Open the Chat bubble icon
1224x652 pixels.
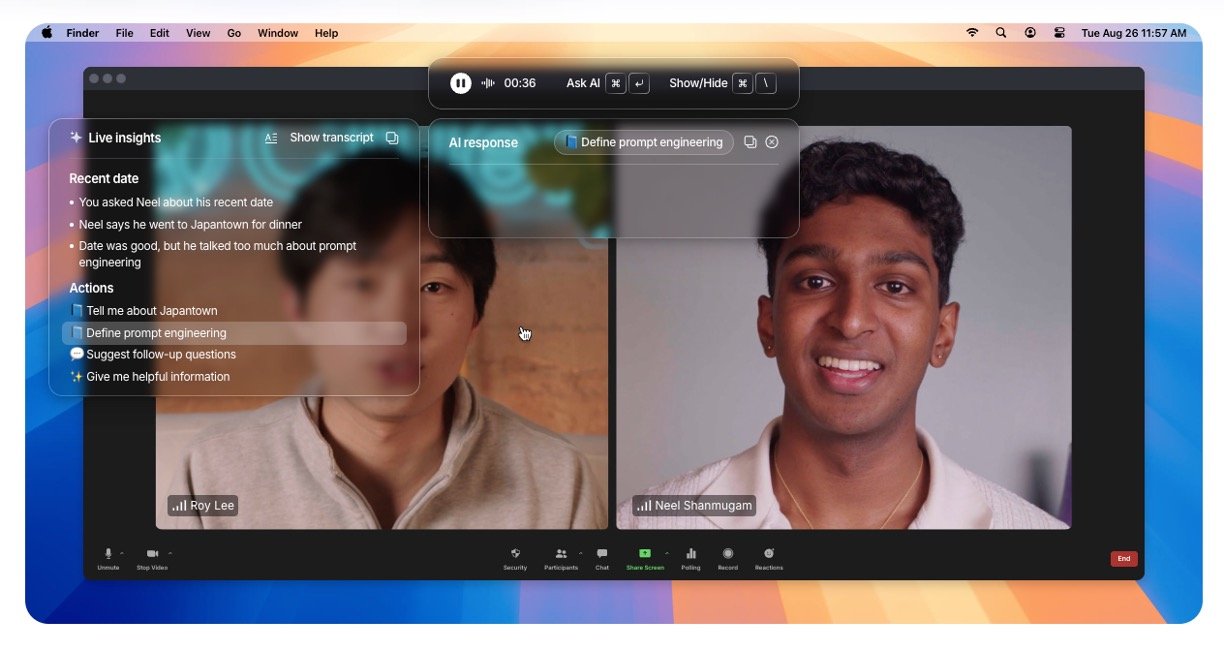tap(602, 554)
